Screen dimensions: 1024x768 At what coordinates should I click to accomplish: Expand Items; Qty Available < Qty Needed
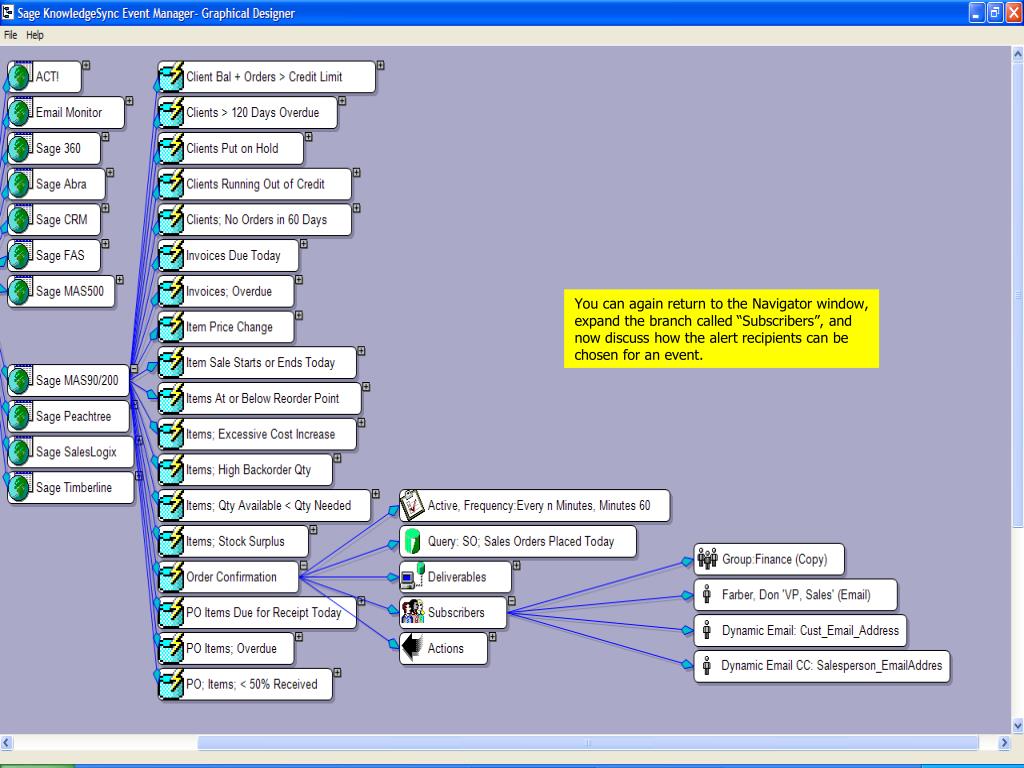(376, 494)
